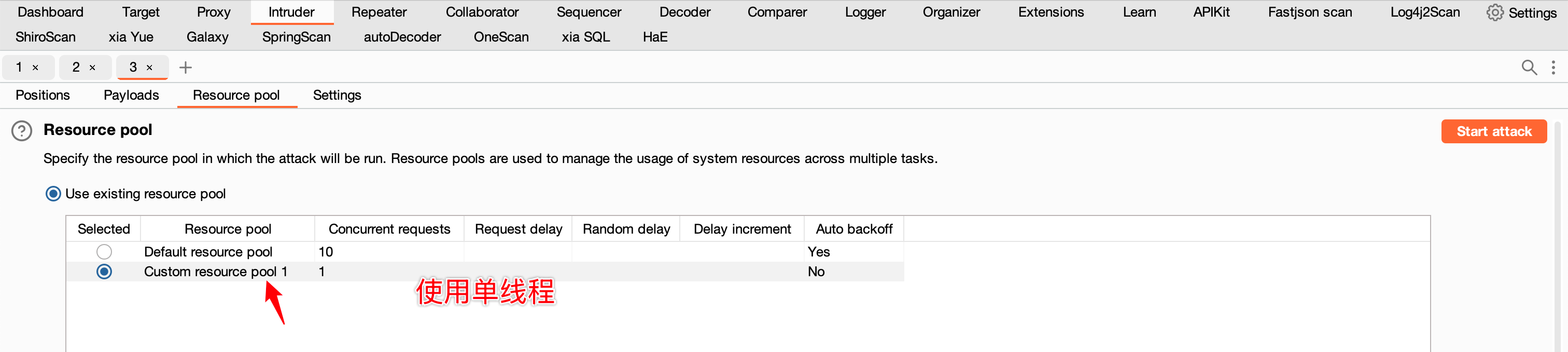Click the Random delay column header
Viewport: 1568px width, 352px height.
(x=626, y=229)
